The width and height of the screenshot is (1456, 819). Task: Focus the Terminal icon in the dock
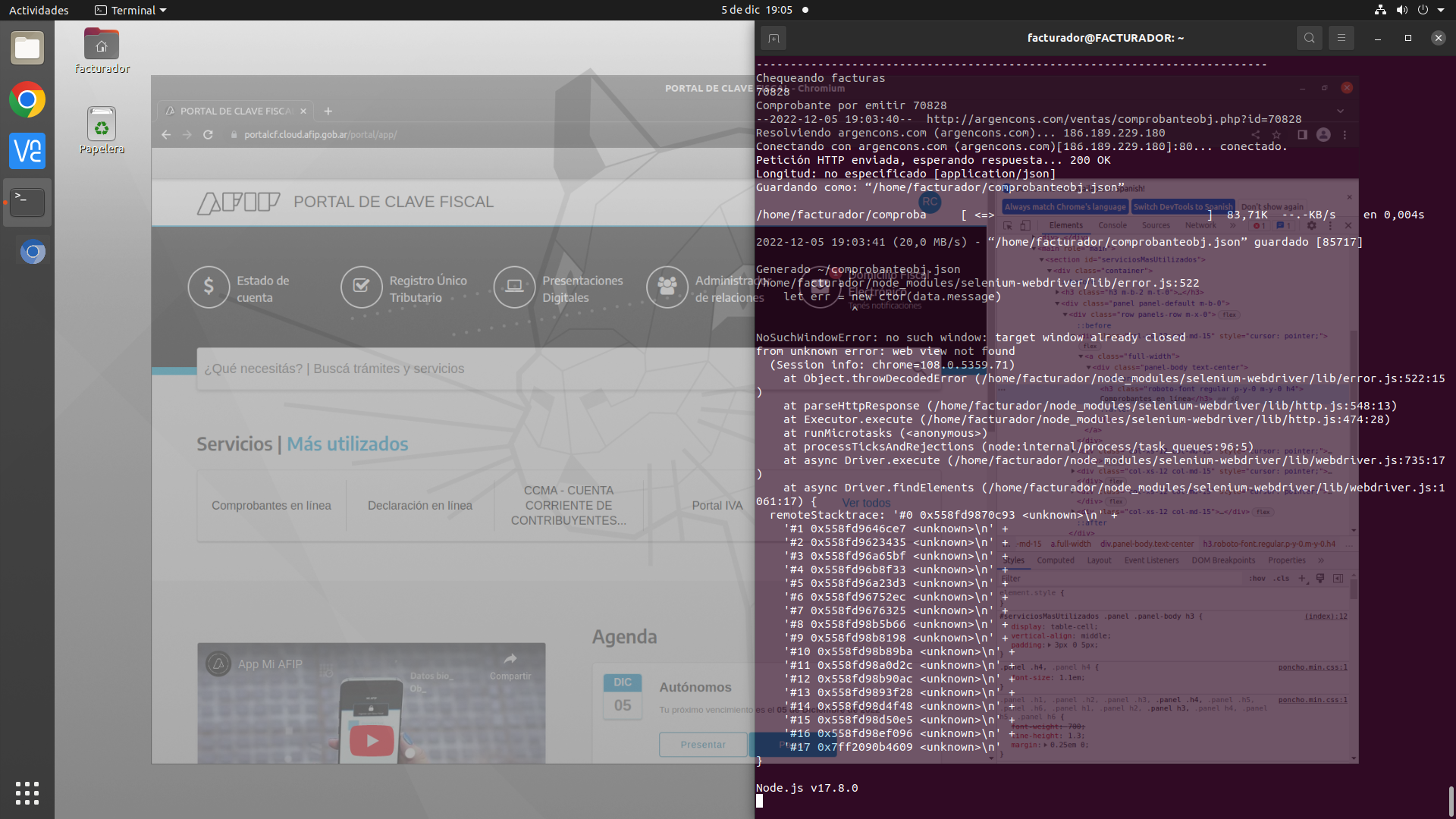coord(27,202)
